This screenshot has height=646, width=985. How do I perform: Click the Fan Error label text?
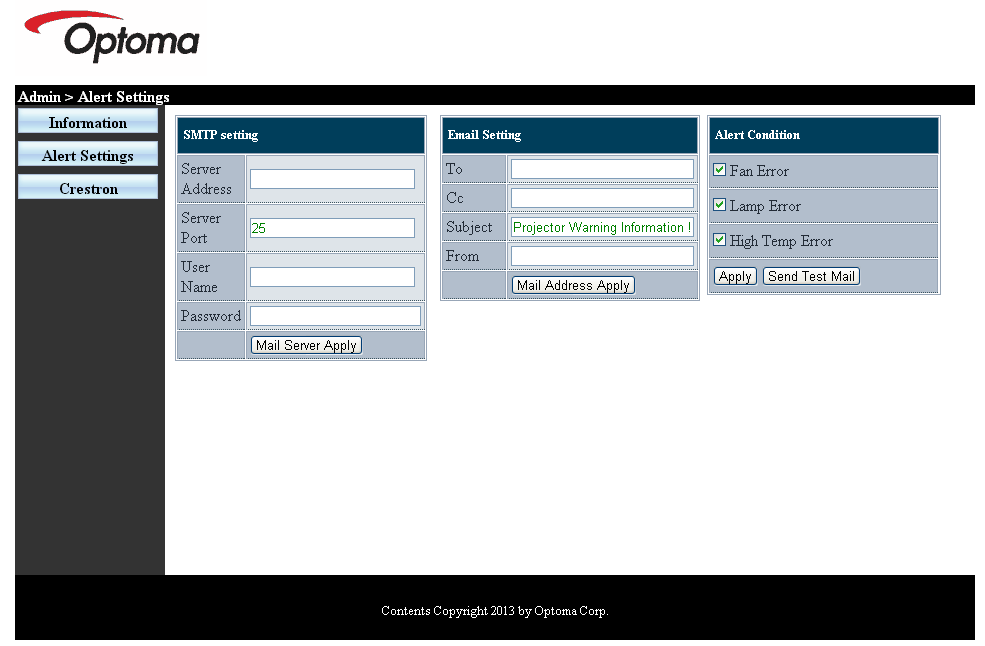(x=759, y=171)
